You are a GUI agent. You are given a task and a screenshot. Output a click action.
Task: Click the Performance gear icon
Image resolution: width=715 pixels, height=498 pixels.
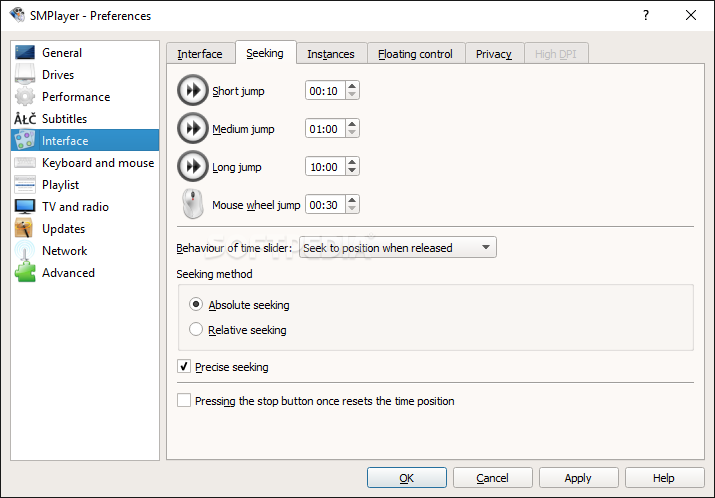(25, 96)
